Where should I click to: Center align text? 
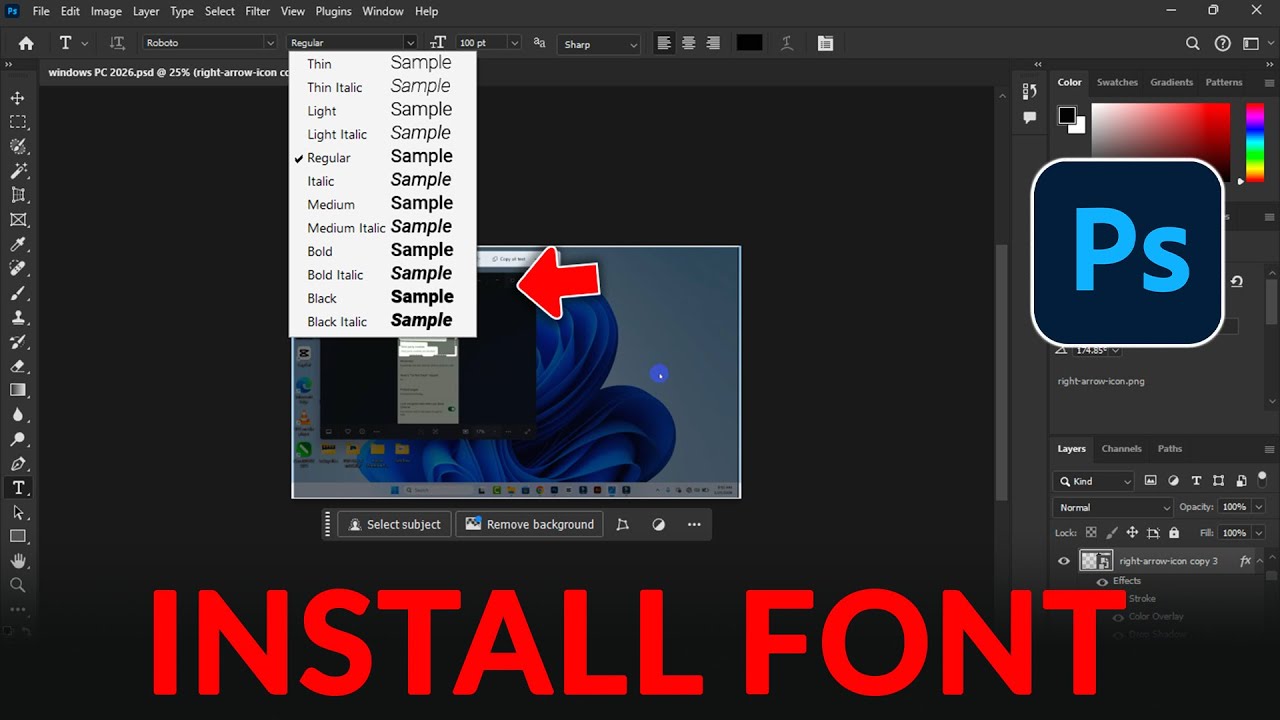coord(688,43)
